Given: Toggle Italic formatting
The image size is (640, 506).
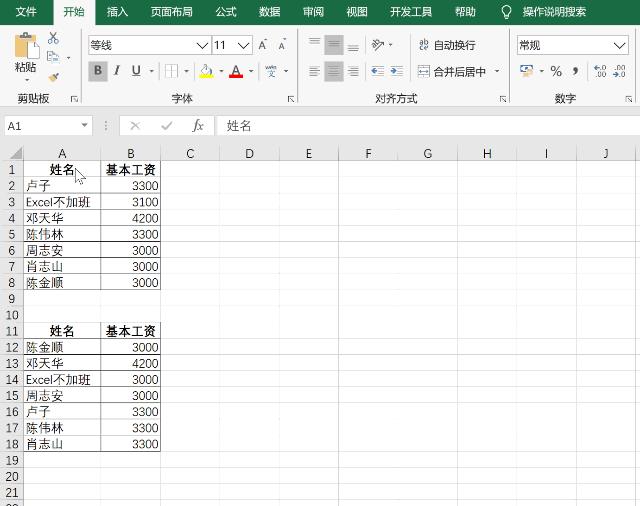Looking at the screenshot, I should pos(117,71).
